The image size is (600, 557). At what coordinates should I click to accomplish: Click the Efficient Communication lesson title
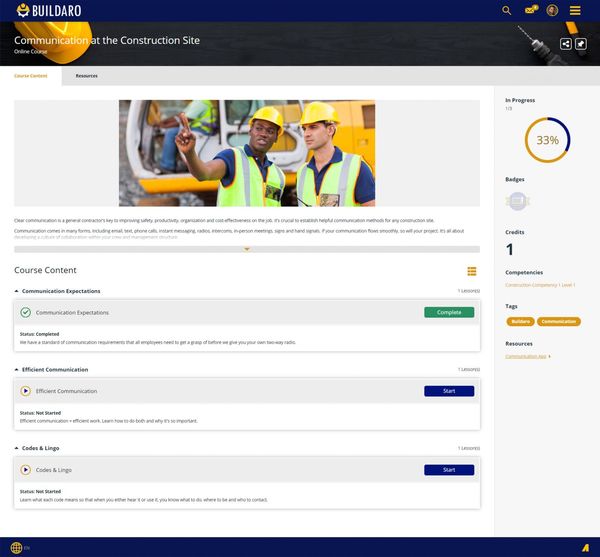[67, 391]
